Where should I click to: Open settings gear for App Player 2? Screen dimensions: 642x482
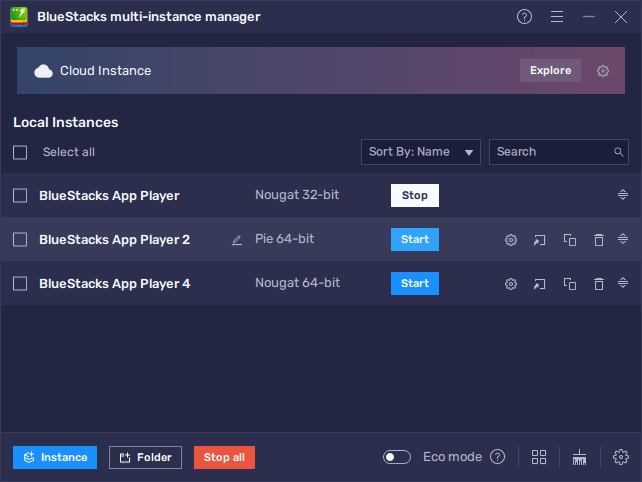coord(511,240)
